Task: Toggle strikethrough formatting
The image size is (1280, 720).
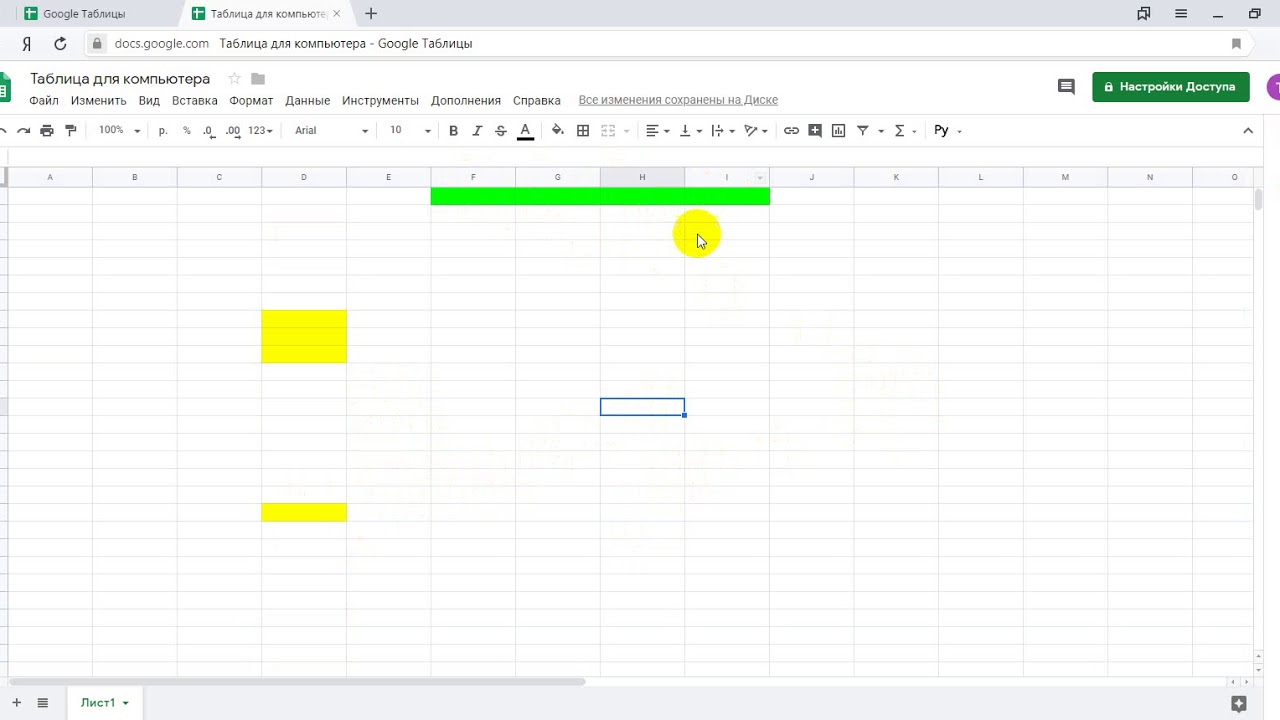Action: point(501,131)
